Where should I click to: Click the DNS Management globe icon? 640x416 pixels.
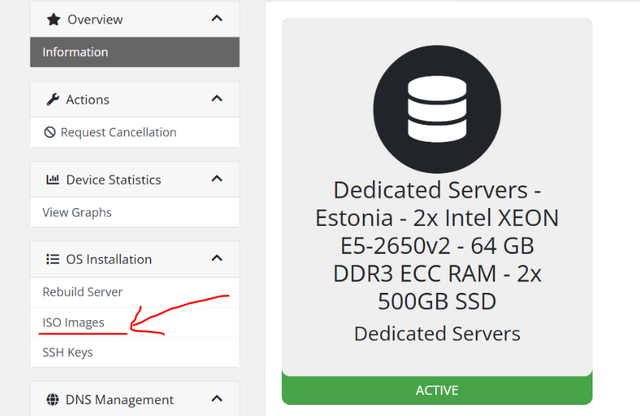pos(53,399)
